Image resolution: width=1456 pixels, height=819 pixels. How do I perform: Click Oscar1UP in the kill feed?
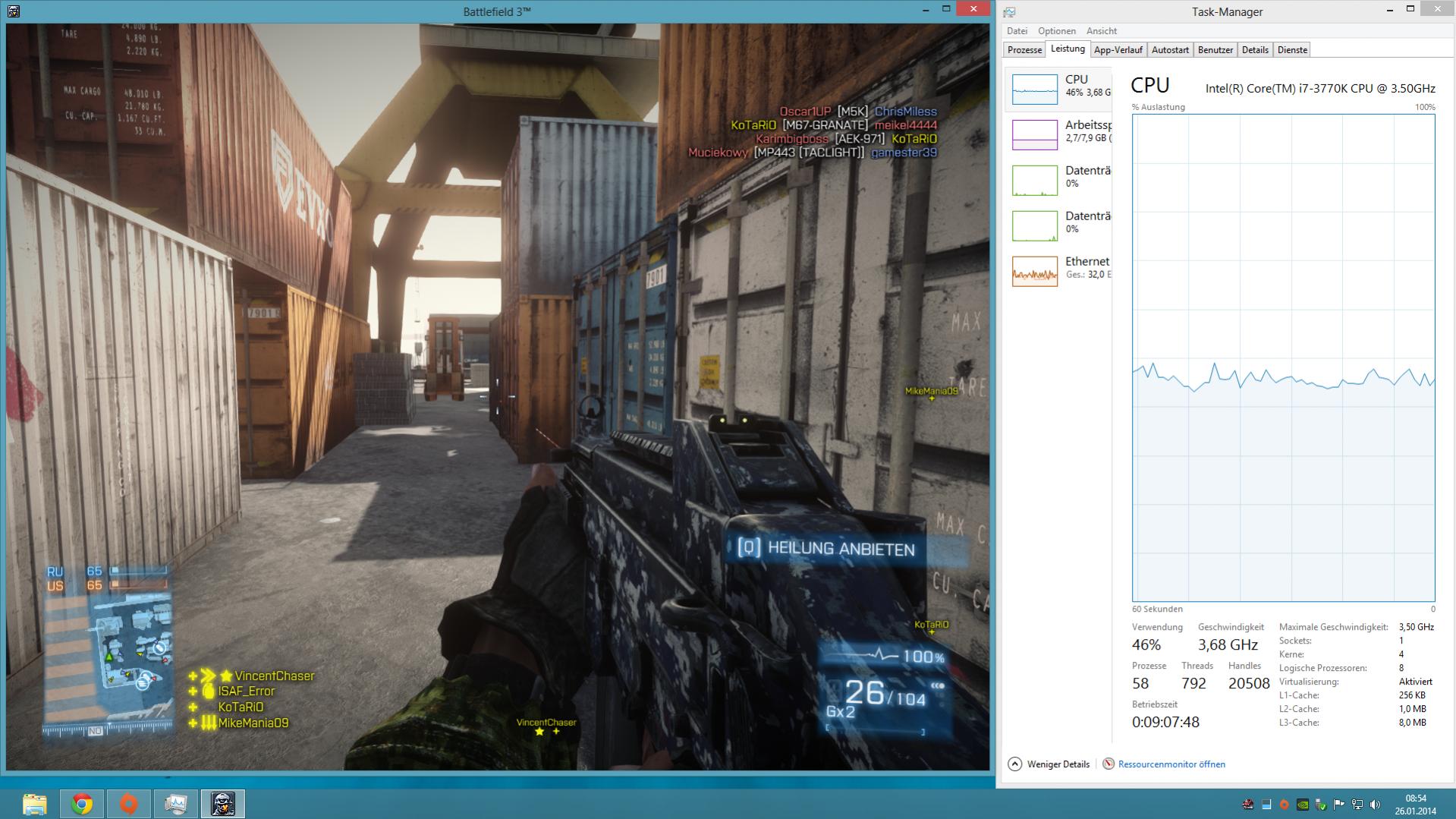(x=805, y=112)
